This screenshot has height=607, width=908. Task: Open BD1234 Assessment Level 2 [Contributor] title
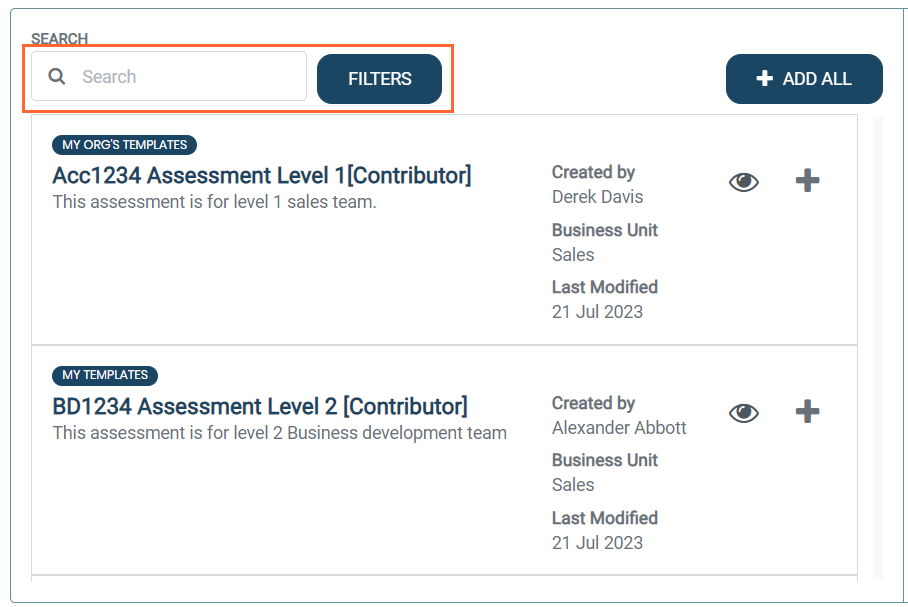(x=260, y=407)
